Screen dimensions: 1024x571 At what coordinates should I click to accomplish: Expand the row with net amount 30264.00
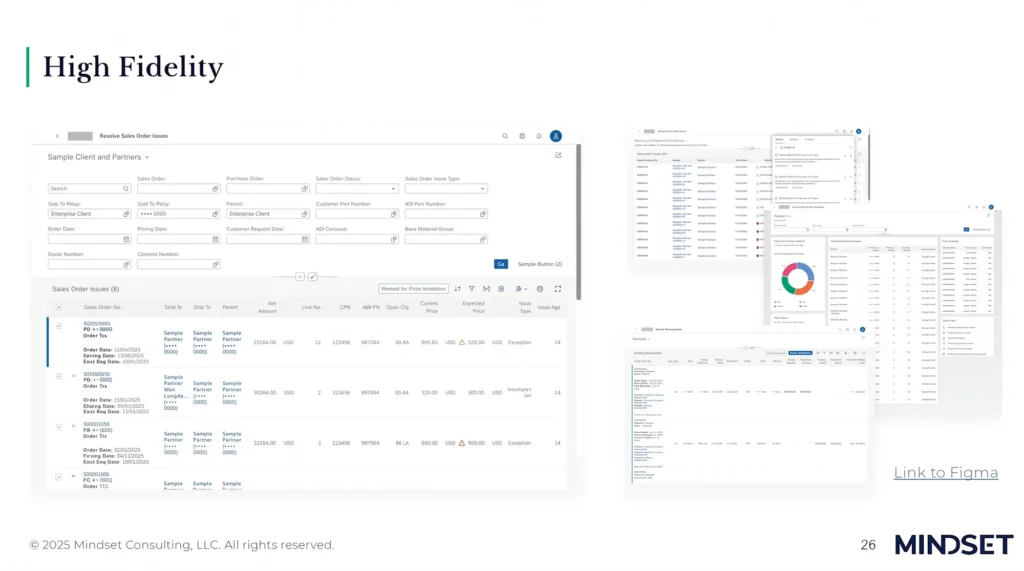(73, 376)
